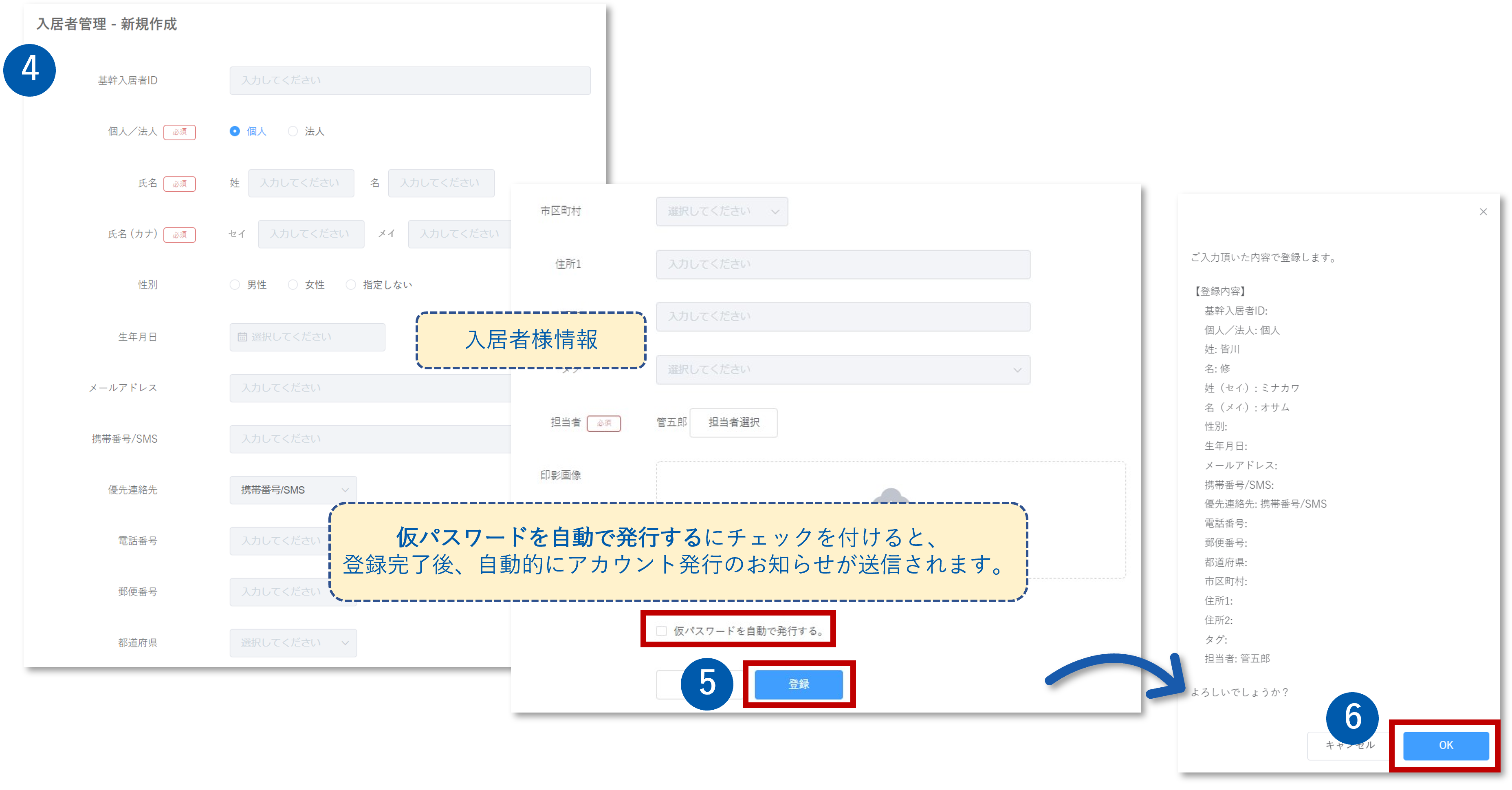Screen dimensions: 1512x790
Task: Click the 担当者選択 button
Action: click(x=733, y=422)
